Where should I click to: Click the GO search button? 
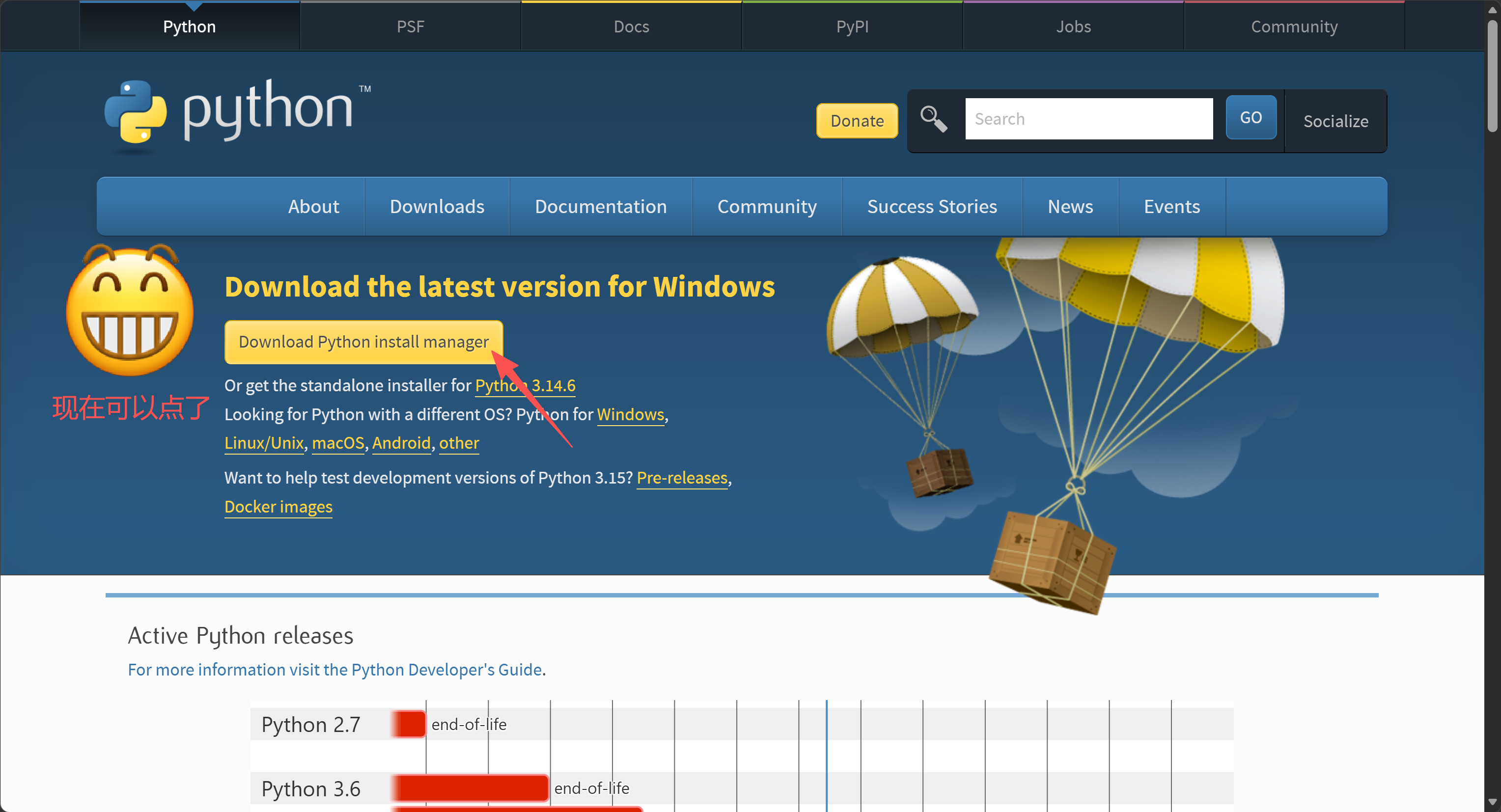pos(1251,118)
